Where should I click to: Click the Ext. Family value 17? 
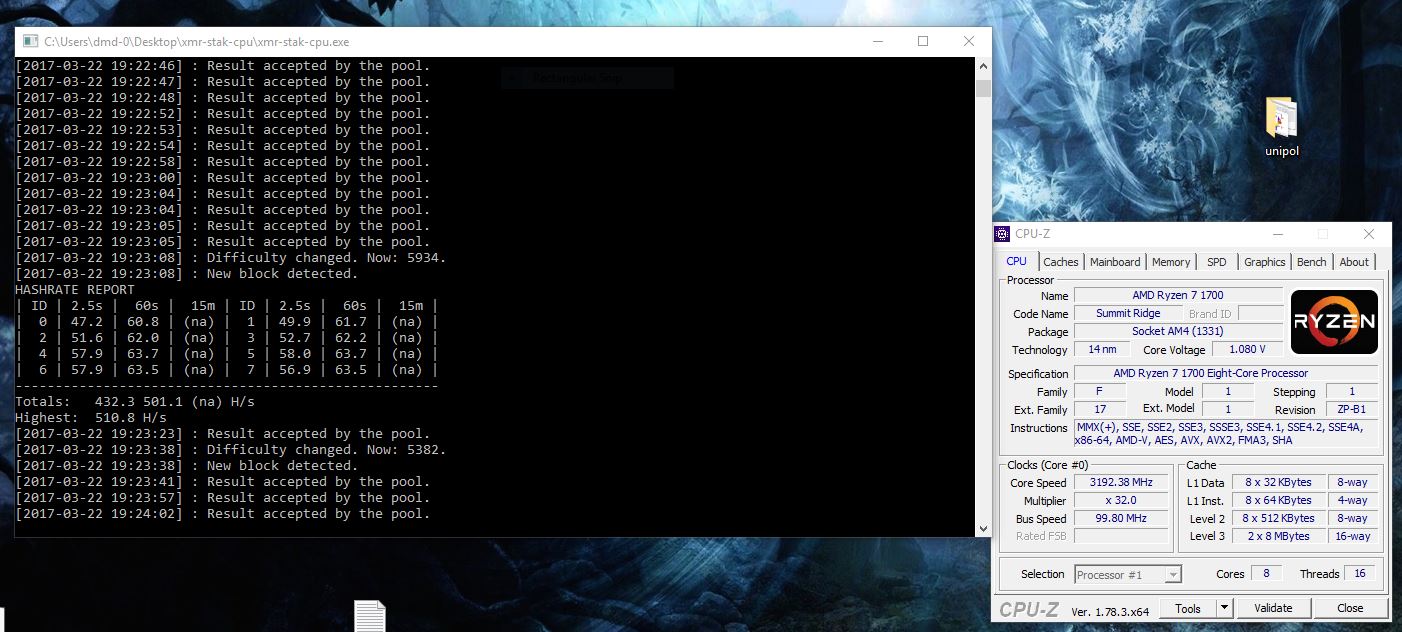pos(1100,410)
